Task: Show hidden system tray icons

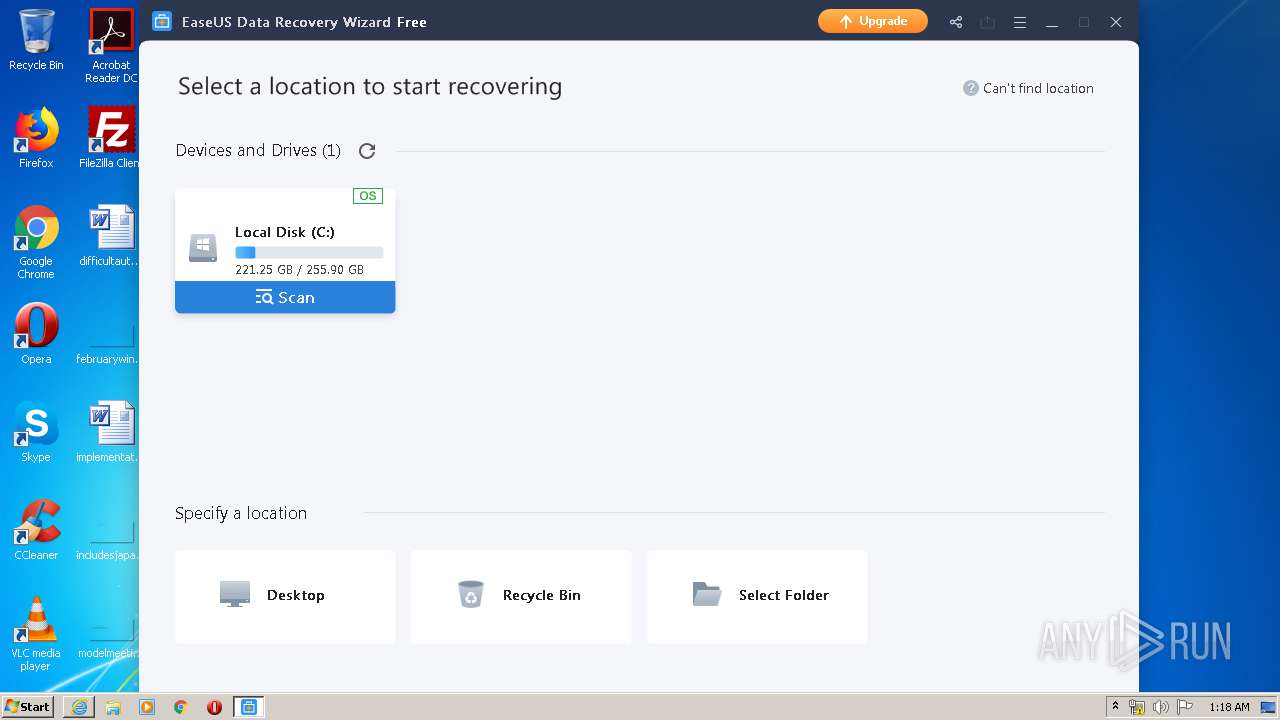Action: pos(1115,707)
